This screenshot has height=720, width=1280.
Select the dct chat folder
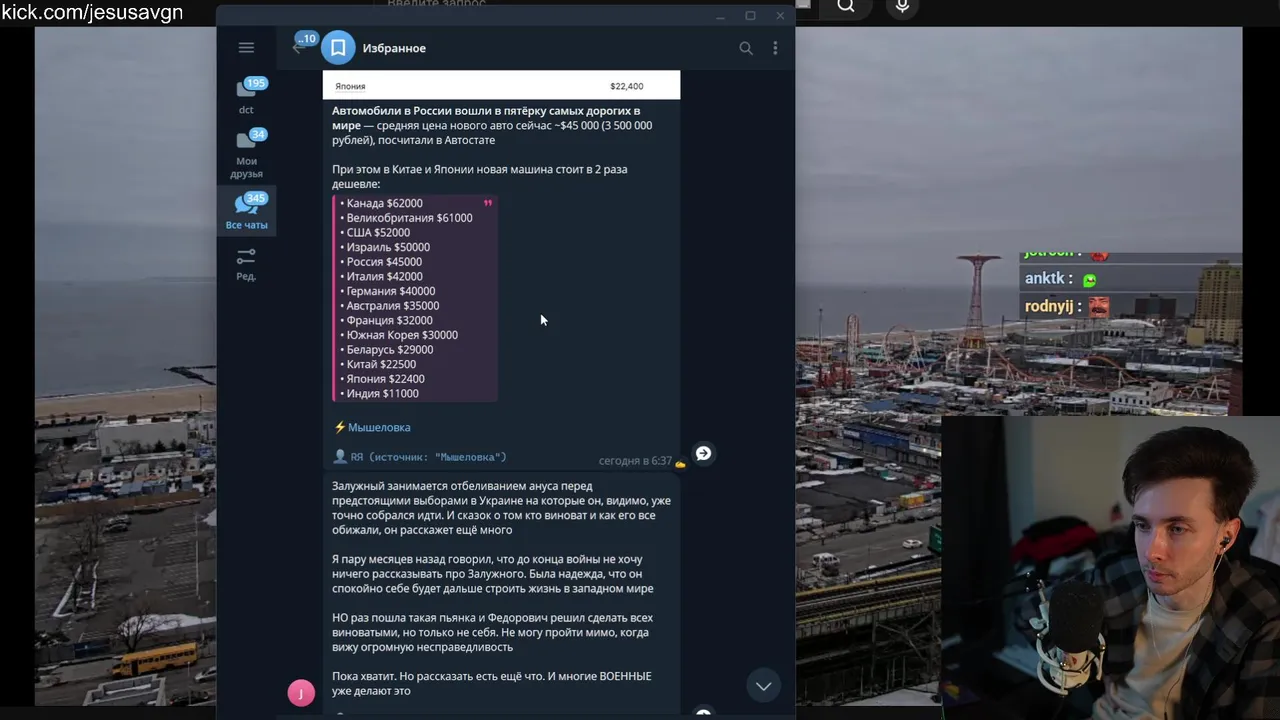click(246, 97)
